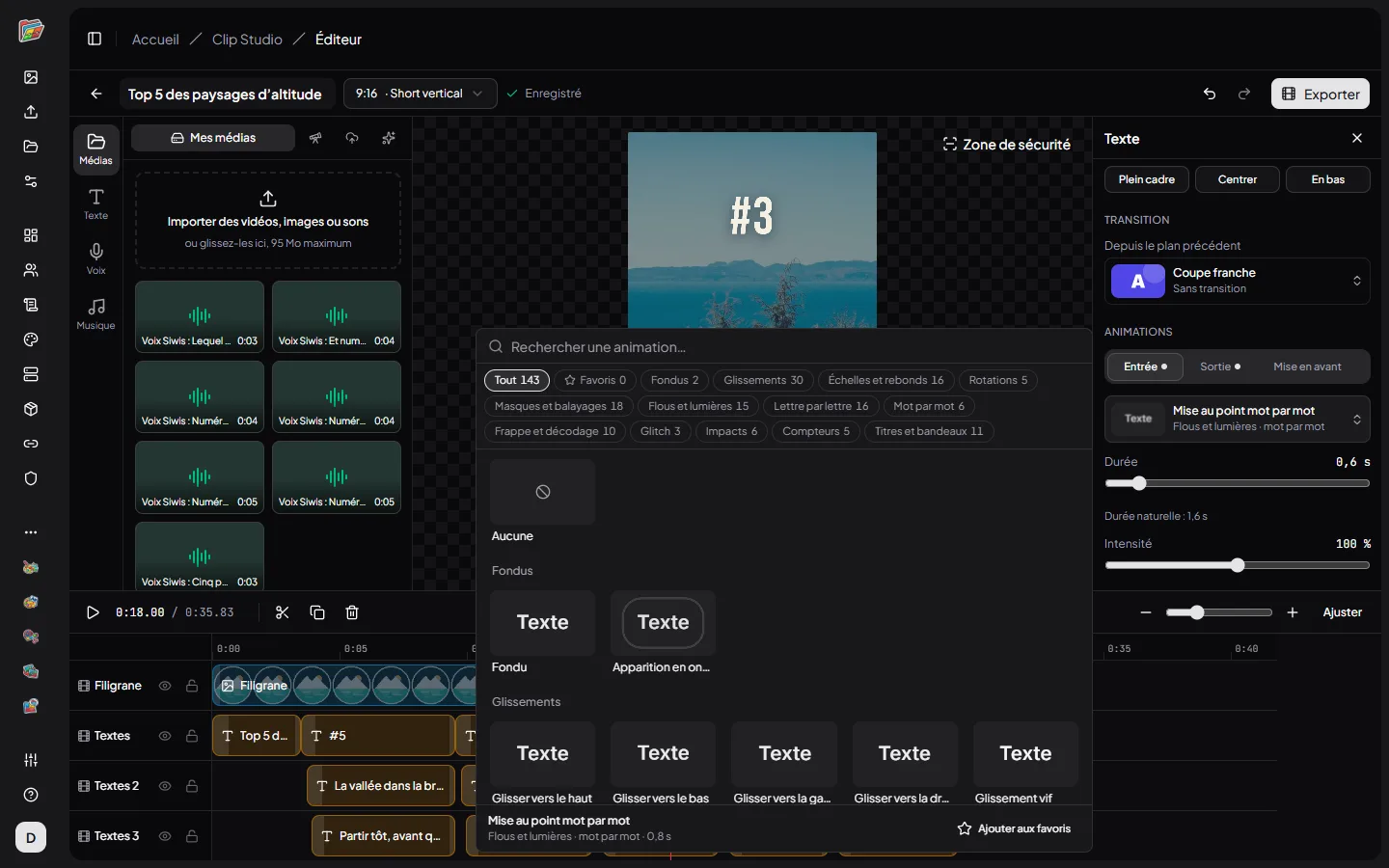
Task: Undo the last edit
Action: pos(1210,94)
